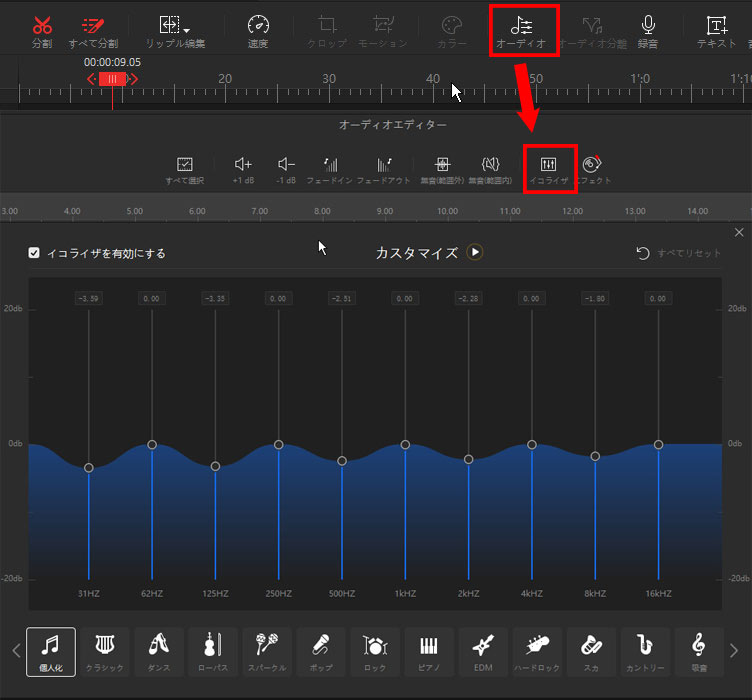Select the イコライザ (equalizer) icon

[548, 168]
